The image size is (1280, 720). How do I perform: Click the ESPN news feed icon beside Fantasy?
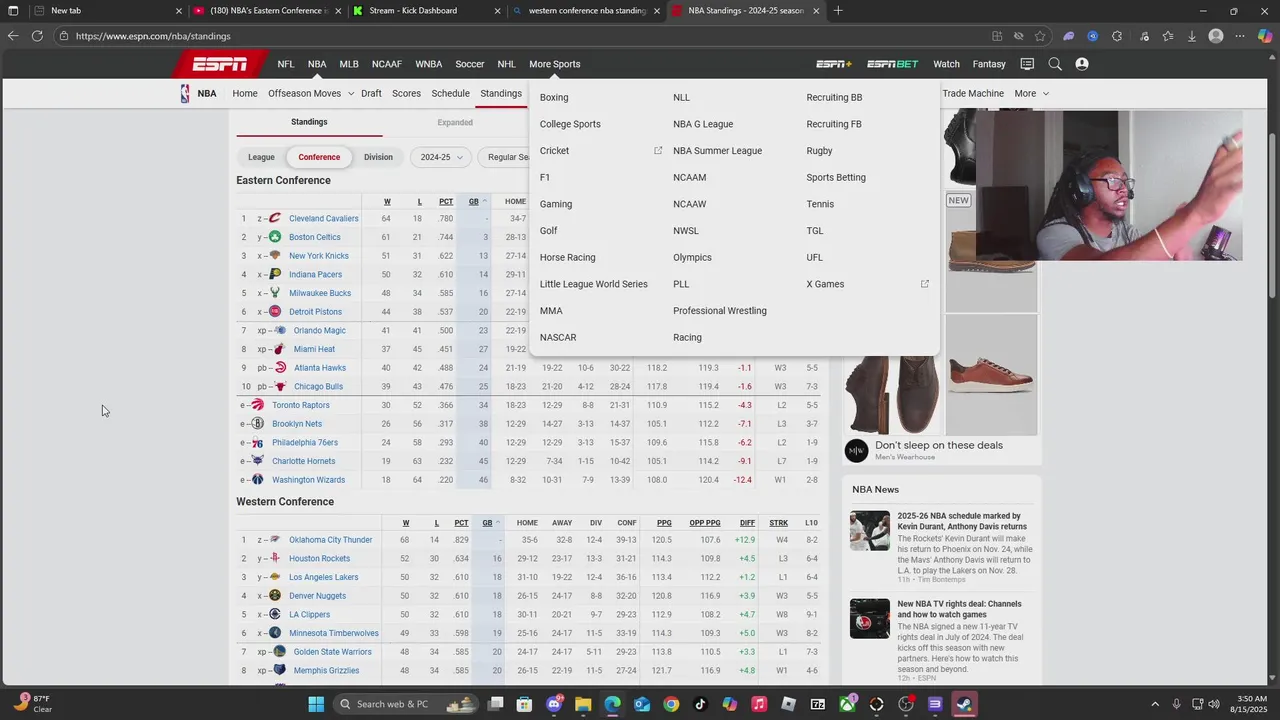1027,64
